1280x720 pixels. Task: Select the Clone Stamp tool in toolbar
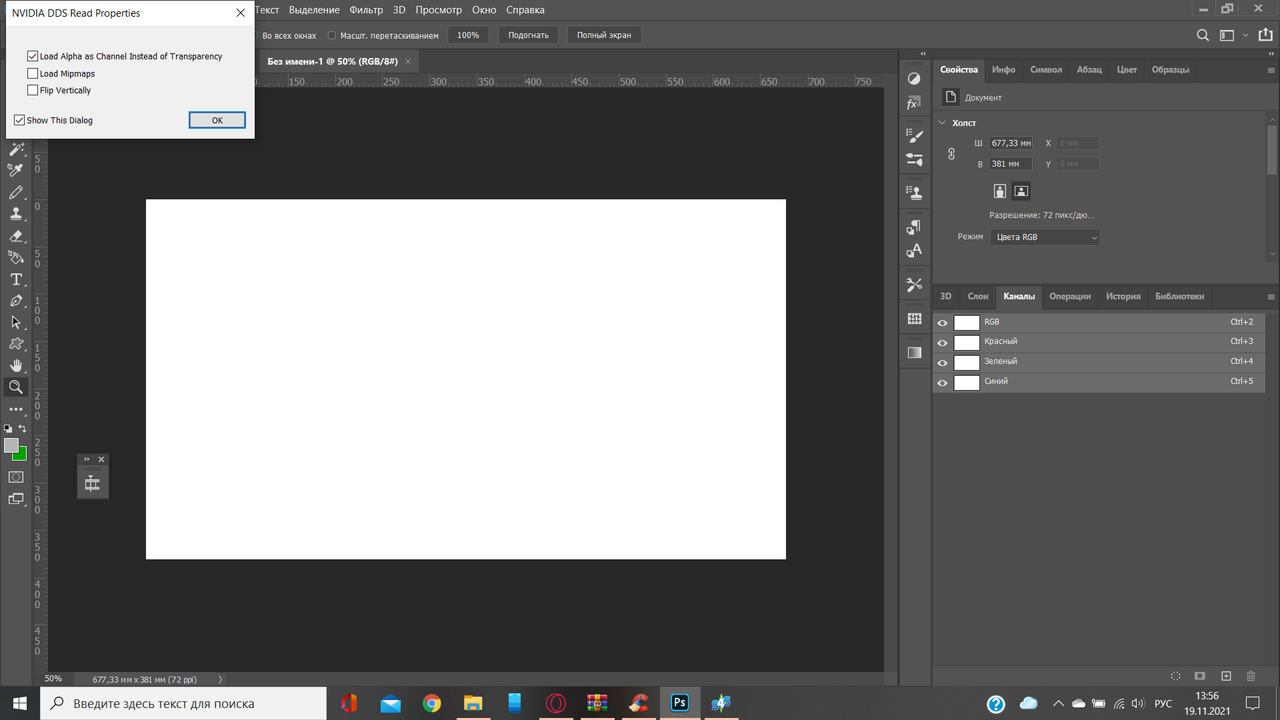point(16,214)
